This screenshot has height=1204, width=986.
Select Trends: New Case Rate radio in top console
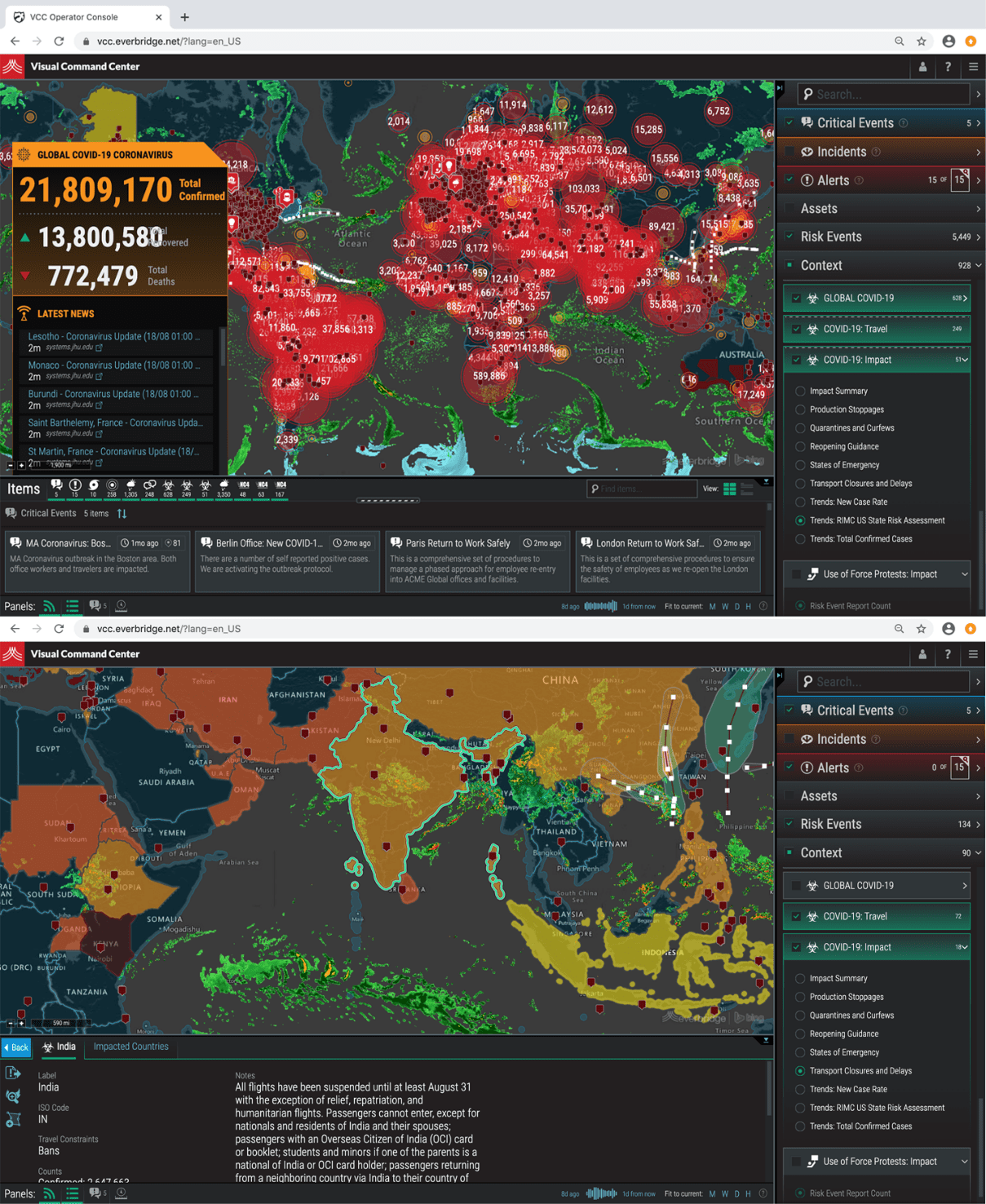click(x=800, y=502)
